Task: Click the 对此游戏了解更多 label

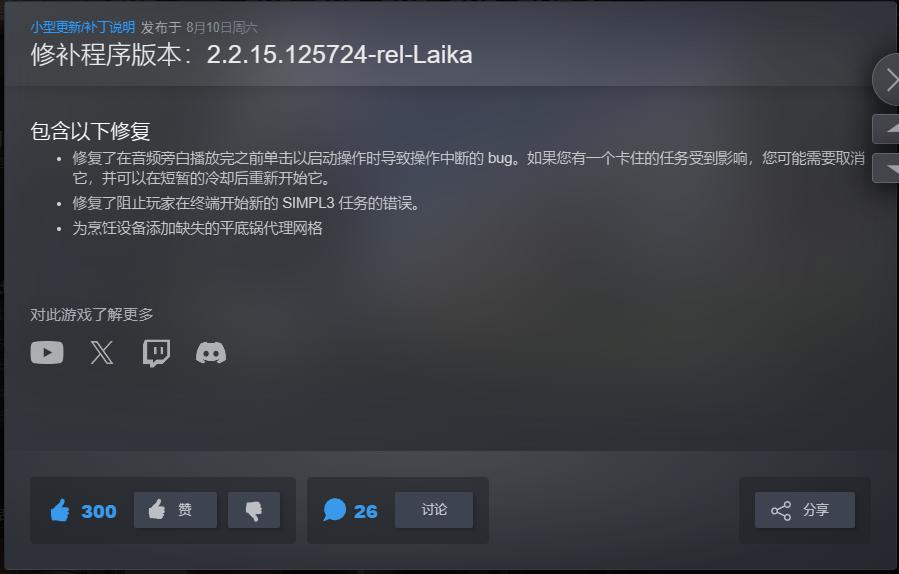Action: click(92, 314)
